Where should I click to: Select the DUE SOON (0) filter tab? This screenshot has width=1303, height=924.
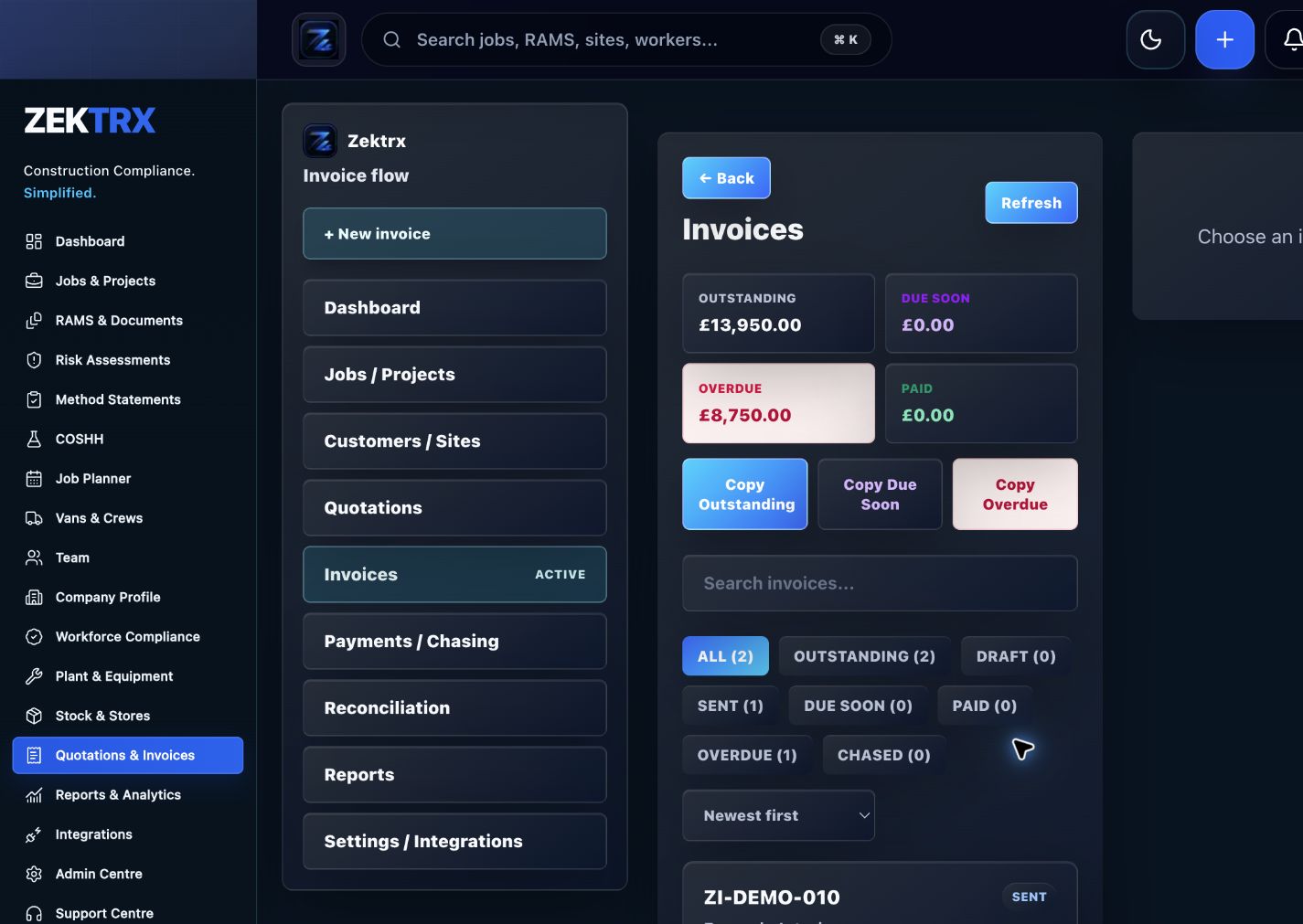858,706
